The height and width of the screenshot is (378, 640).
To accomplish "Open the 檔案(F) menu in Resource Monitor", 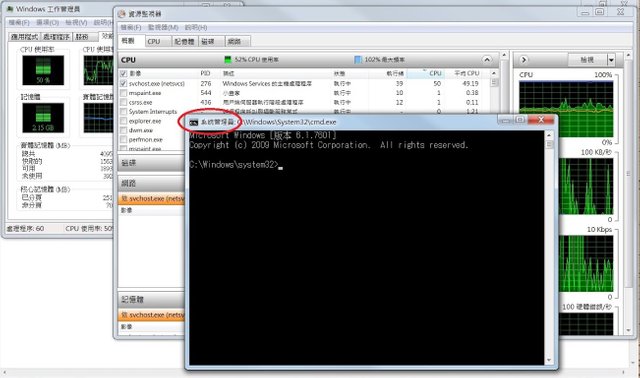I will point(131,27).
